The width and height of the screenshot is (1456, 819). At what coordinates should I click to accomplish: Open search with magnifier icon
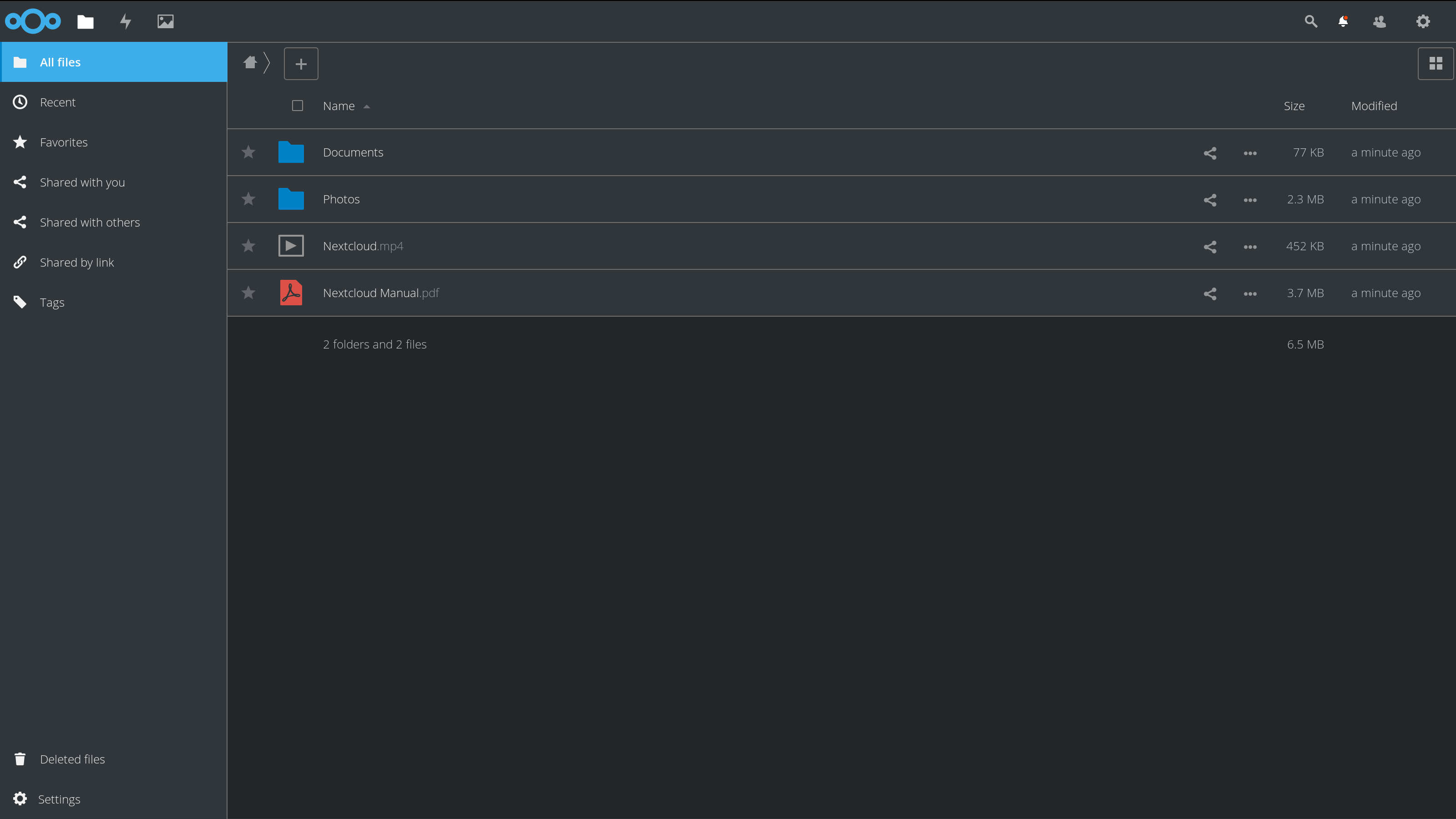click(x=1311, y=21)
